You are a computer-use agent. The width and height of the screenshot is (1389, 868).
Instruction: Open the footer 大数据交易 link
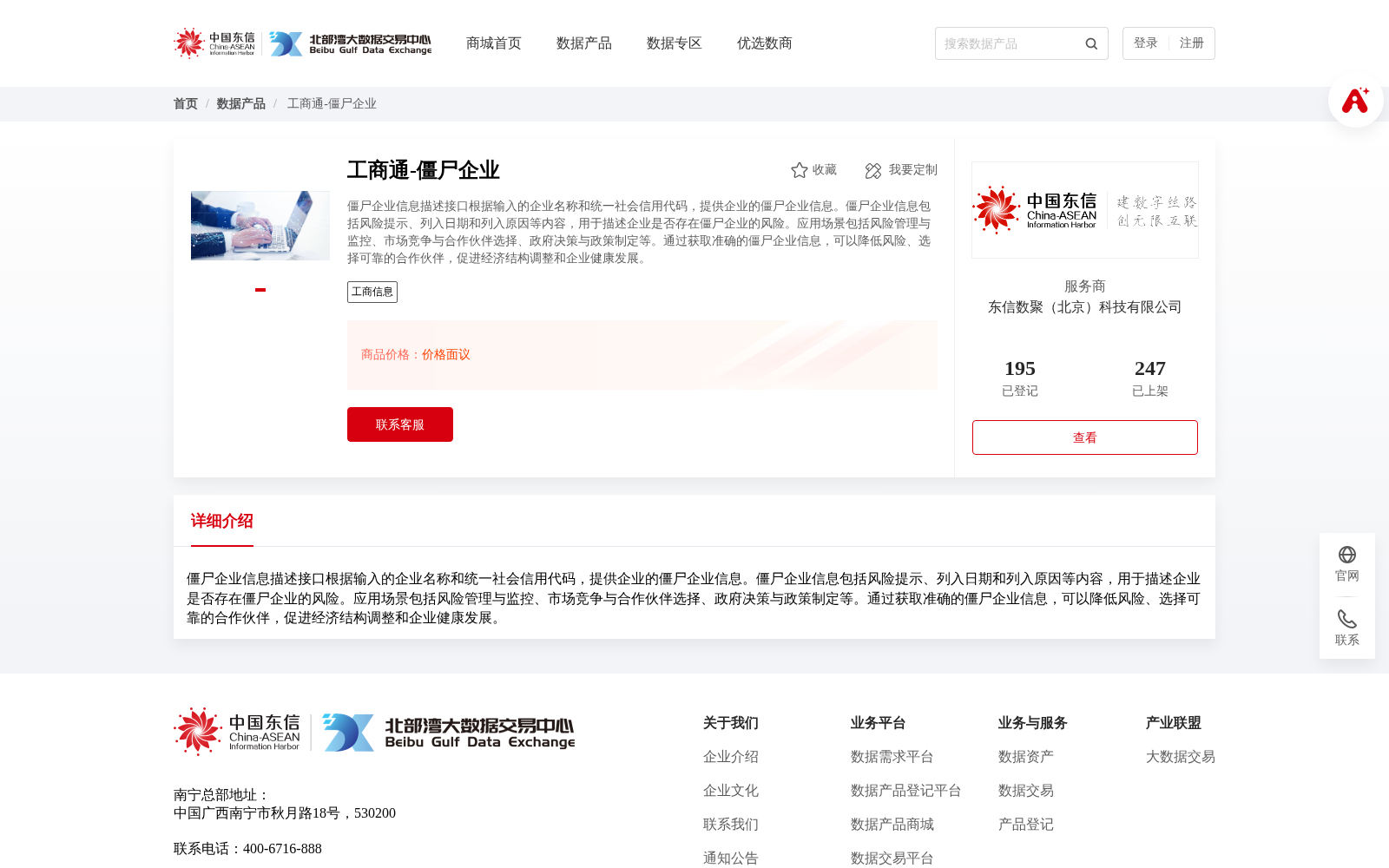(x=1181, y=757)
